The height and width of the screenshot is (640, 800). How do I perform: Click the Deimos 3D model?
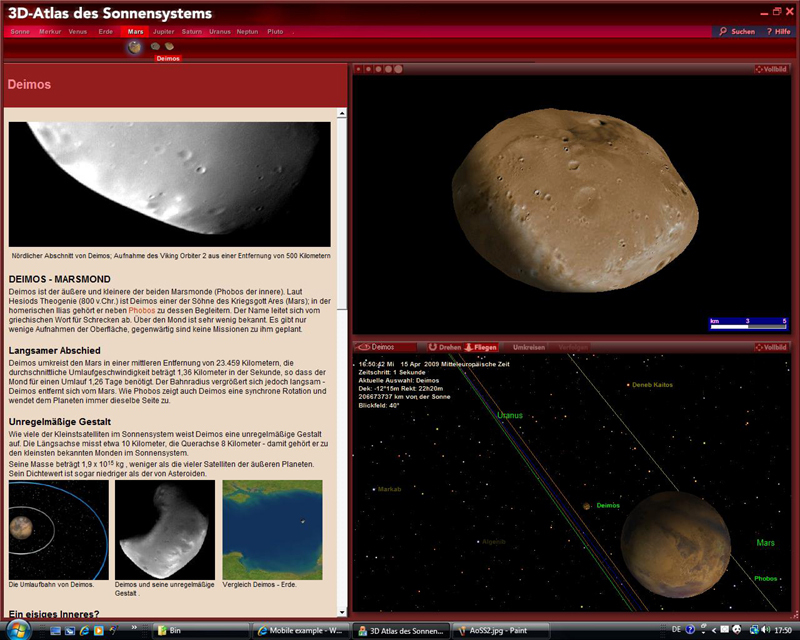(x=575, y=201)
